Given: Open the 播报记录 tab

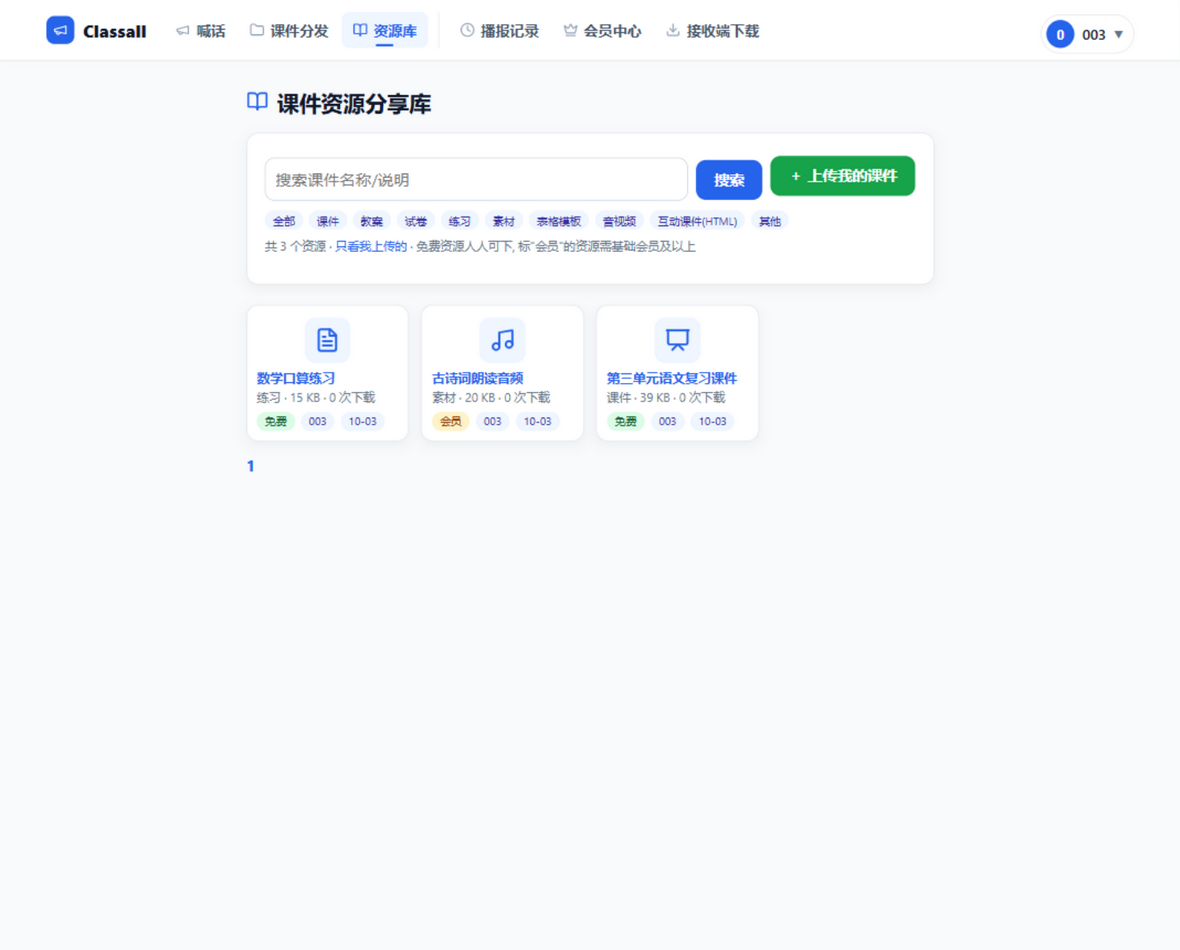Looking at the screenshot, I should [x=500, y=31].
